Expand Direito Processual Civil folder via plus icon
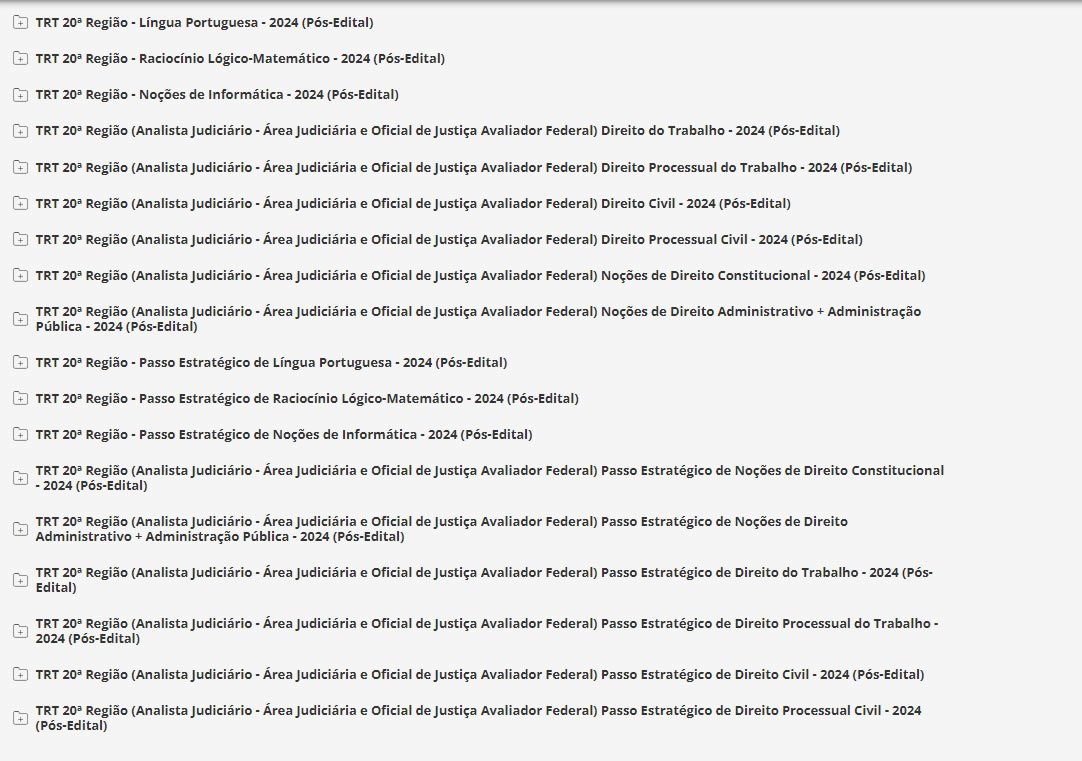1082x761 pixels. [20, 240]
